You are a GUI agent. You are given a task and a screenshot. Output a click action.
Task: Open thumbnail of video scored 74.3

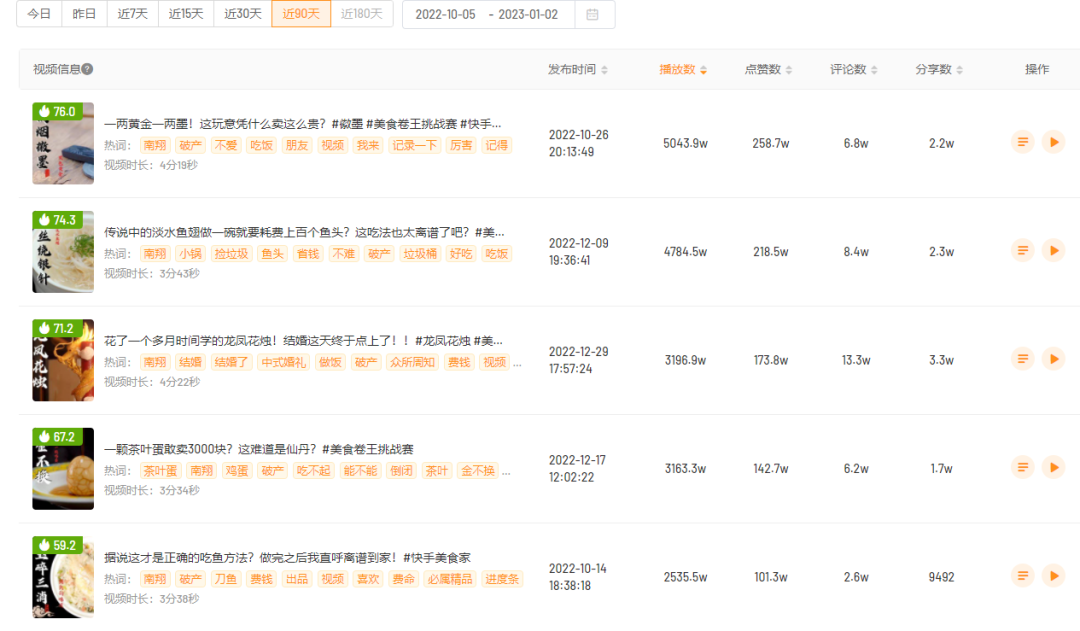pyautogui.click(x=63, y=251)
